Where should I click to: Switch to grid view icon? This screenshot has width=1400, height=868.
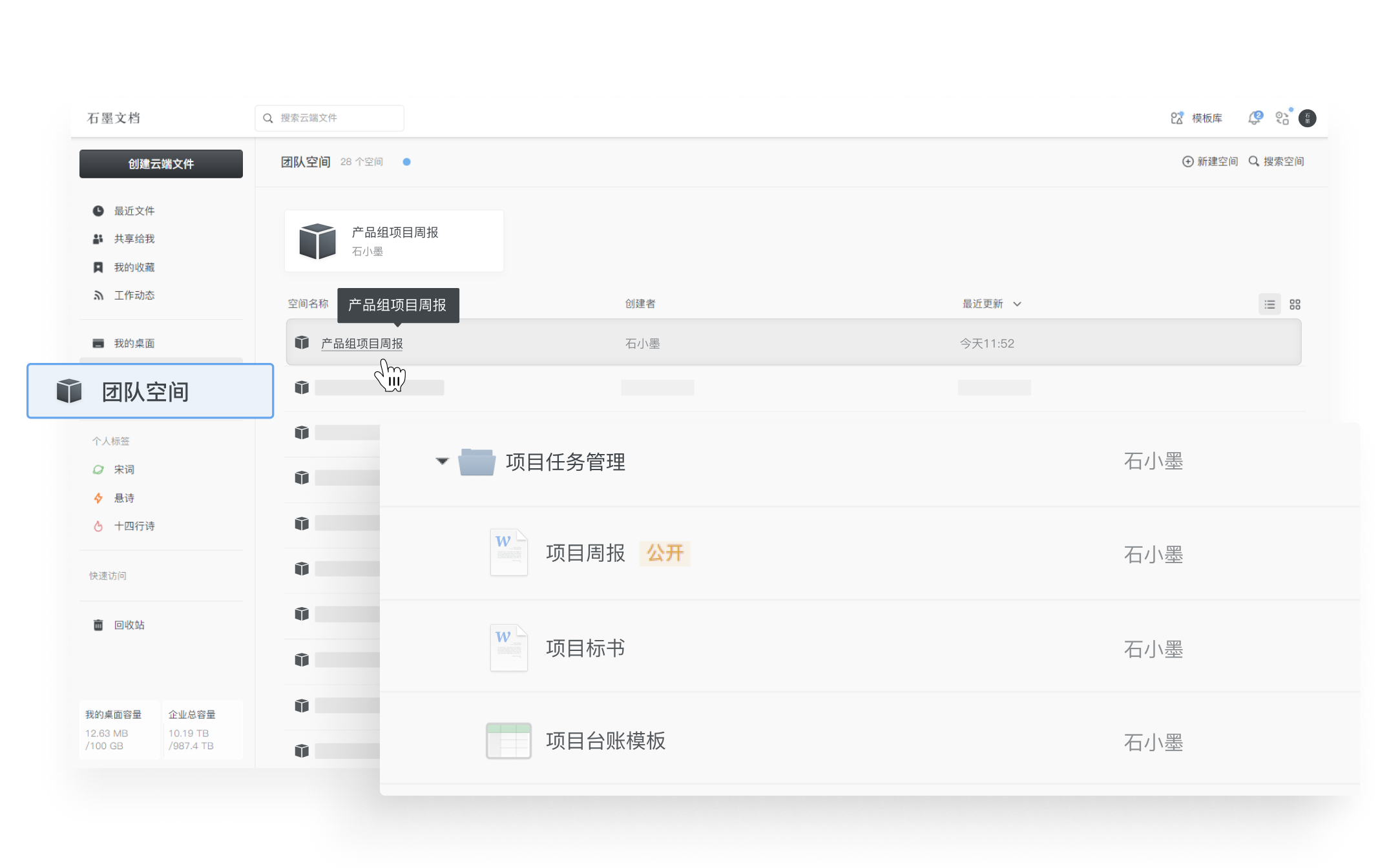[1295, 304]
